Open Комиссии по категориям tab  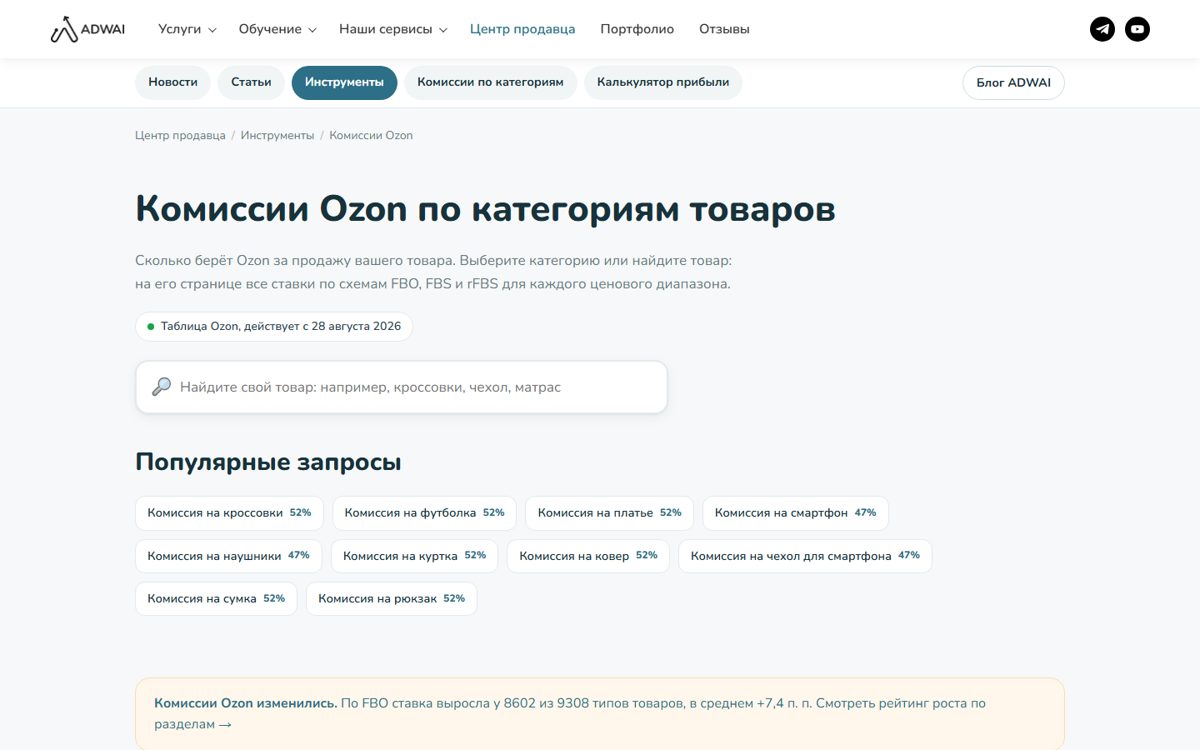point(490,83)
